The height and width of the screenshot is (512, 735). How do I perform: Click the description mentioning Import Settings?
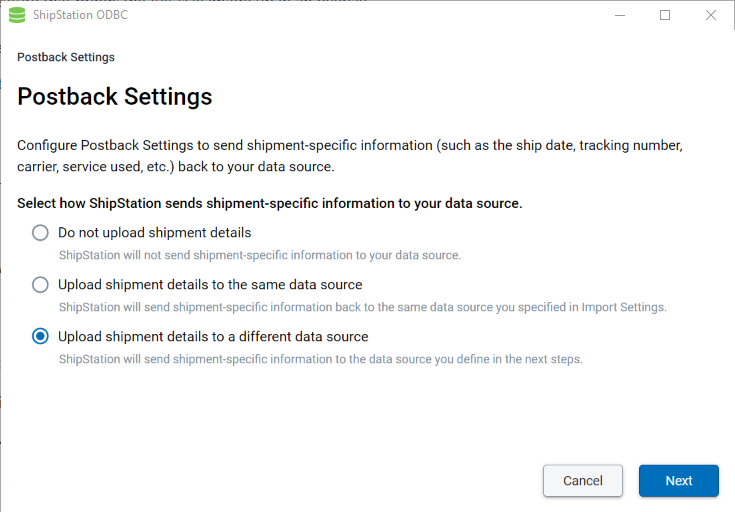click(x=363, y=307)
